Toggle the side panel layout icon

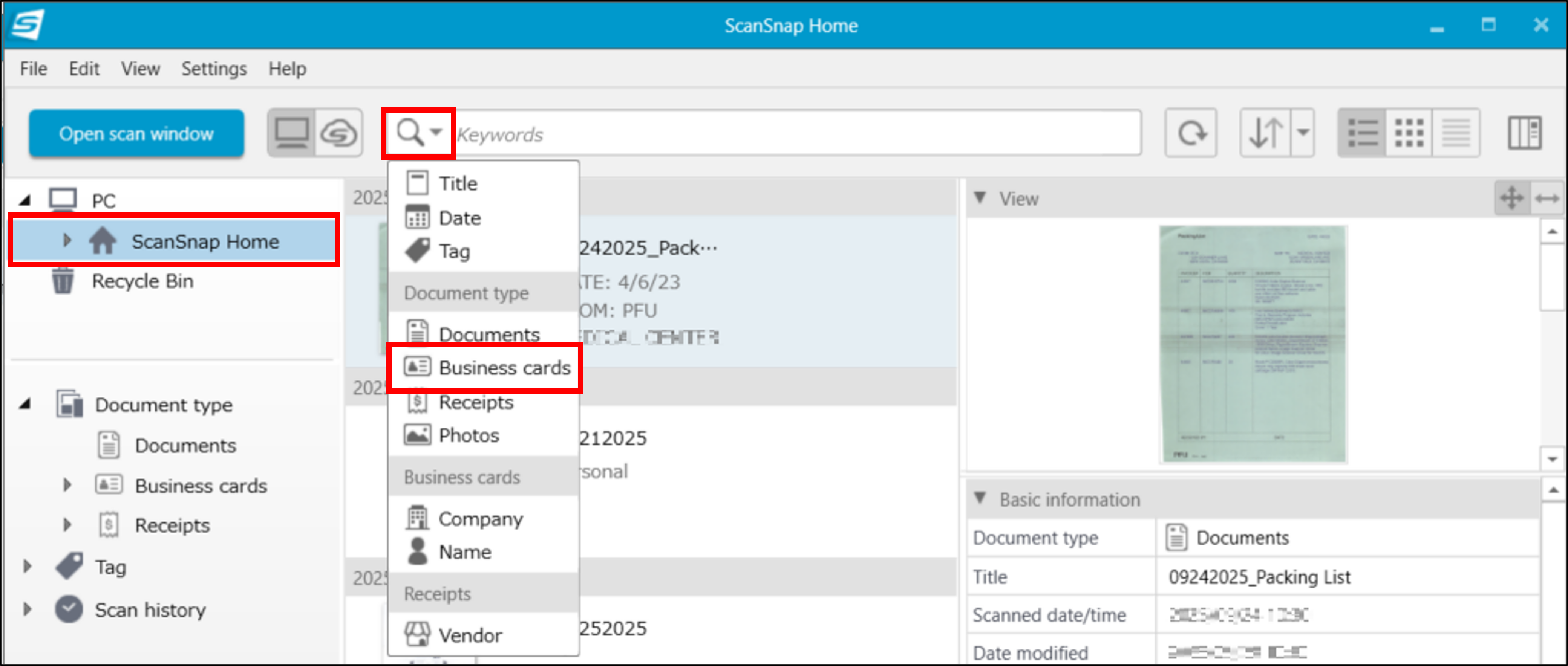(x=1525, y=133)
